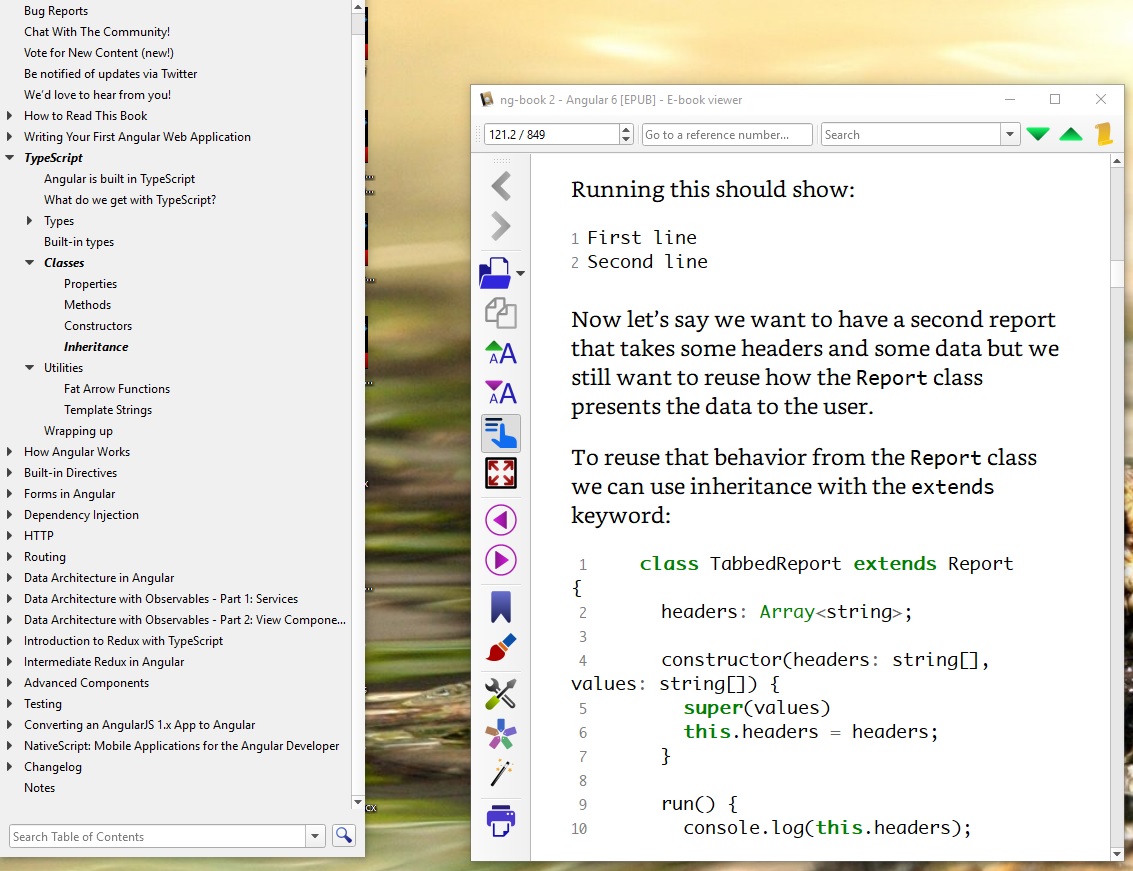Expand the Testing section

[9, 703]
